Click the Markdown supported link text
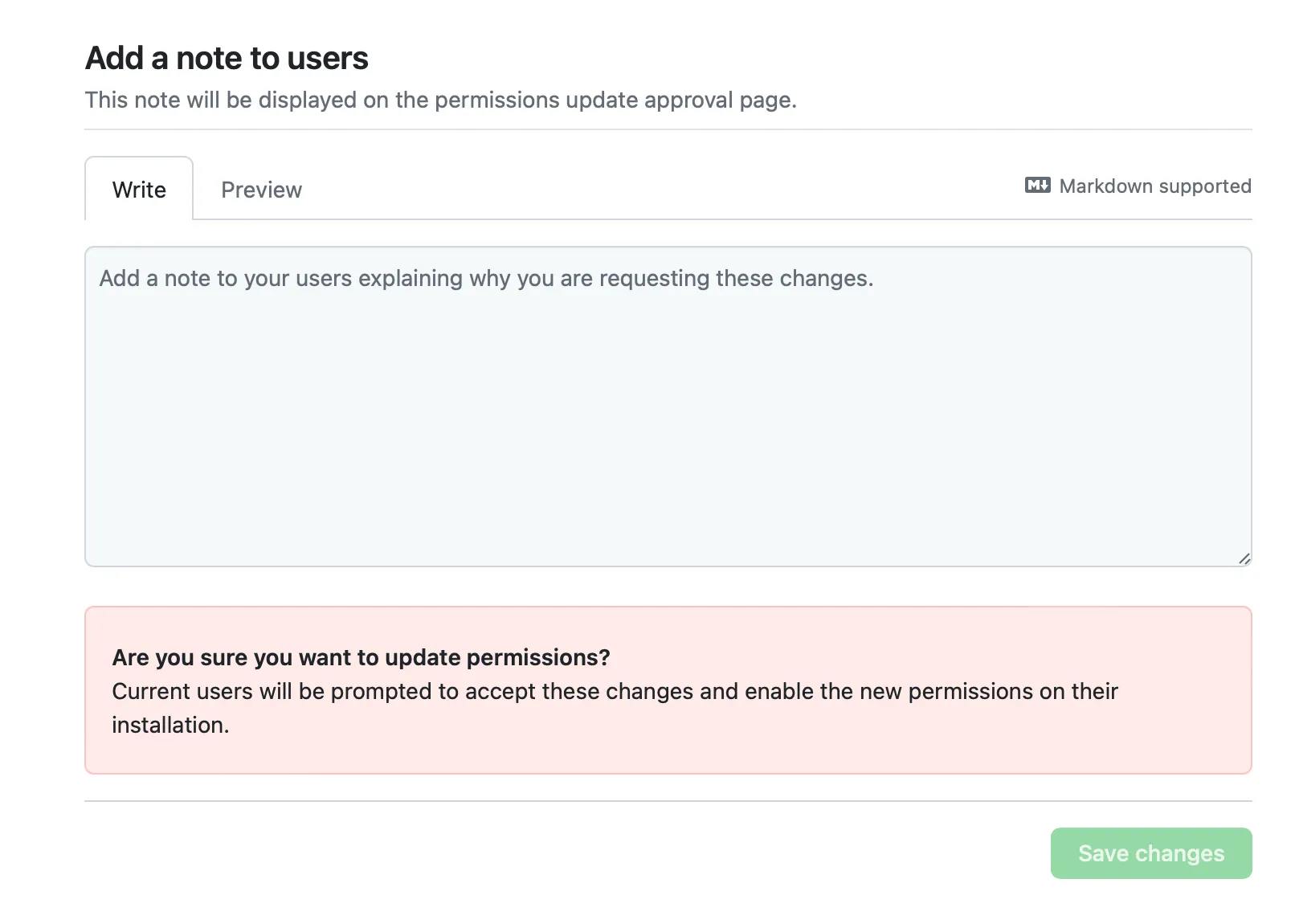 pos(1155,186)
